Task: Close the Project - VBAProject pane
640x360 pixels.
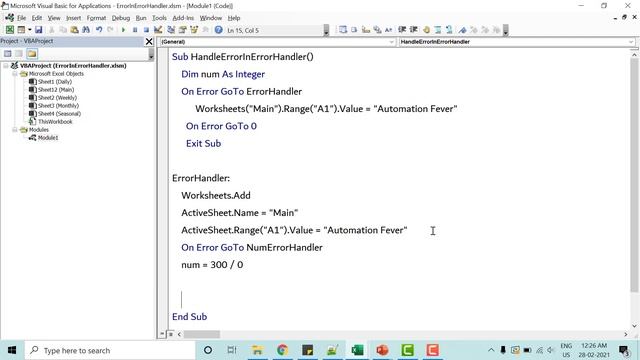Action: (x=149, y=42)
